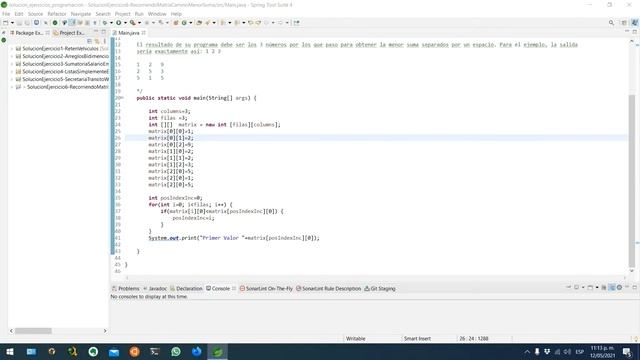The height and width of the screenshot is (360, 640).
Task: Open the External Tools dropdown arrow
Action: pyautogui.click(x=139, y=23)
